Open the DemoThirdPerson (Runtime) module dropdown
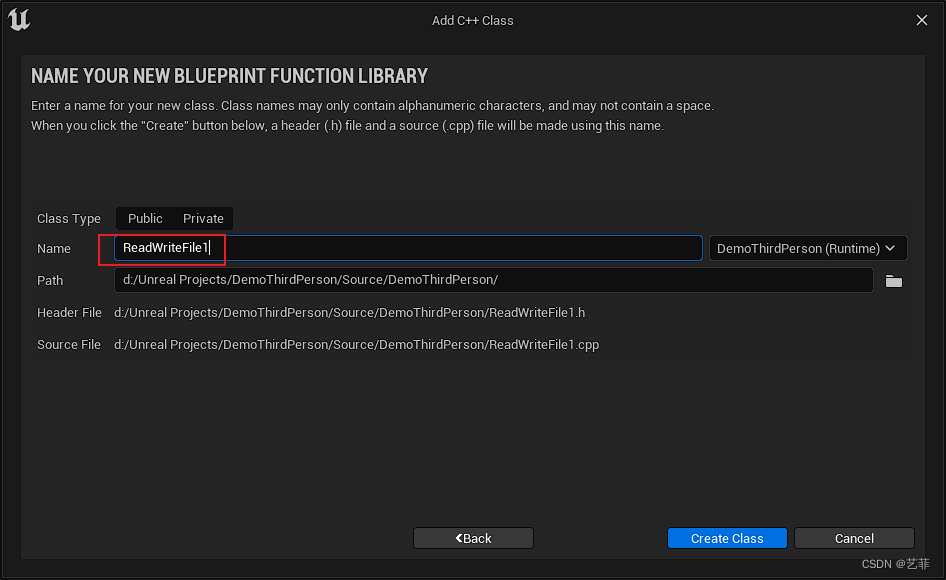946x580 pixels. 808,248
